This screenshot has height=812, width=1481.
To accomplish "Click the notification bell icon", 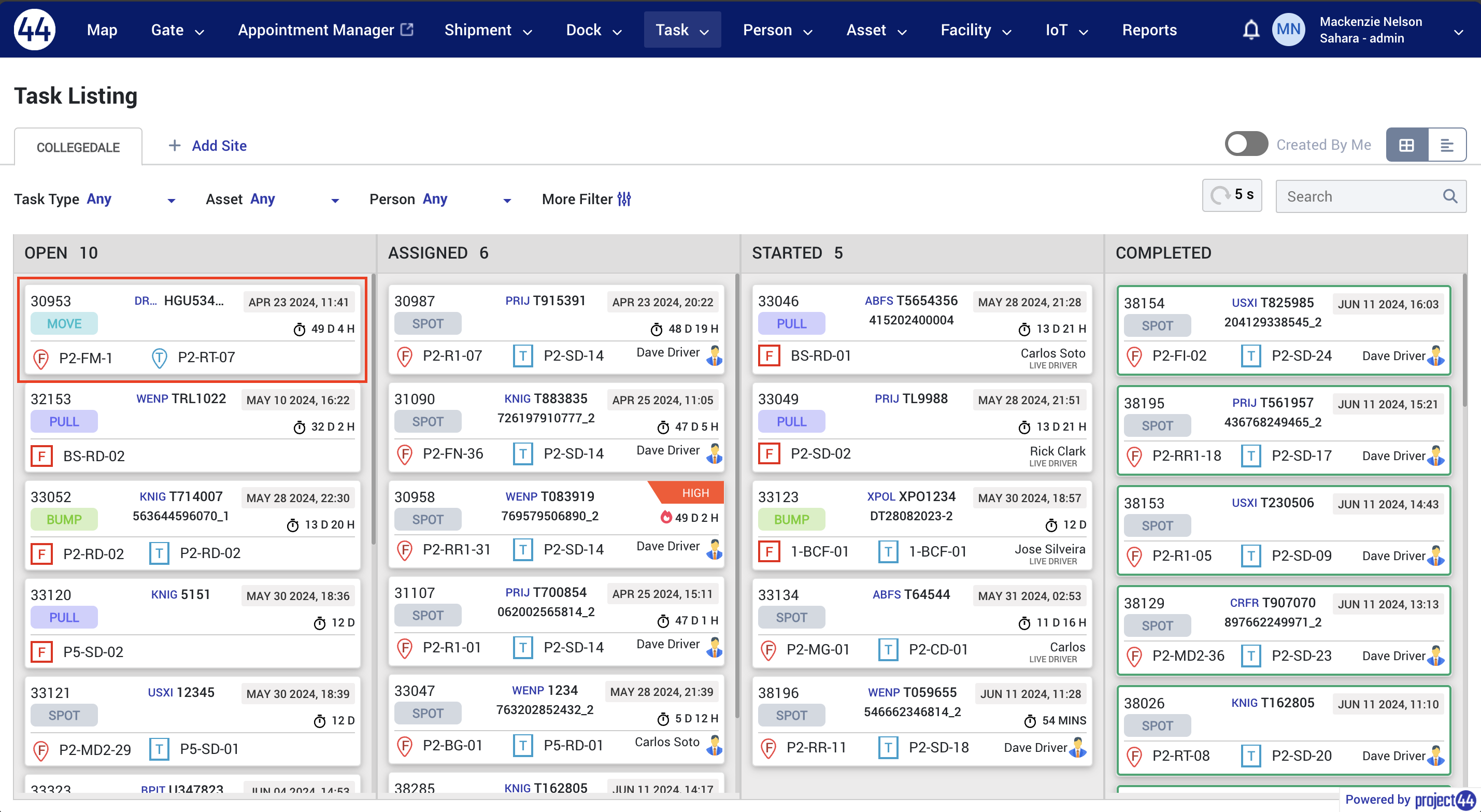I will pos(1250,30).
